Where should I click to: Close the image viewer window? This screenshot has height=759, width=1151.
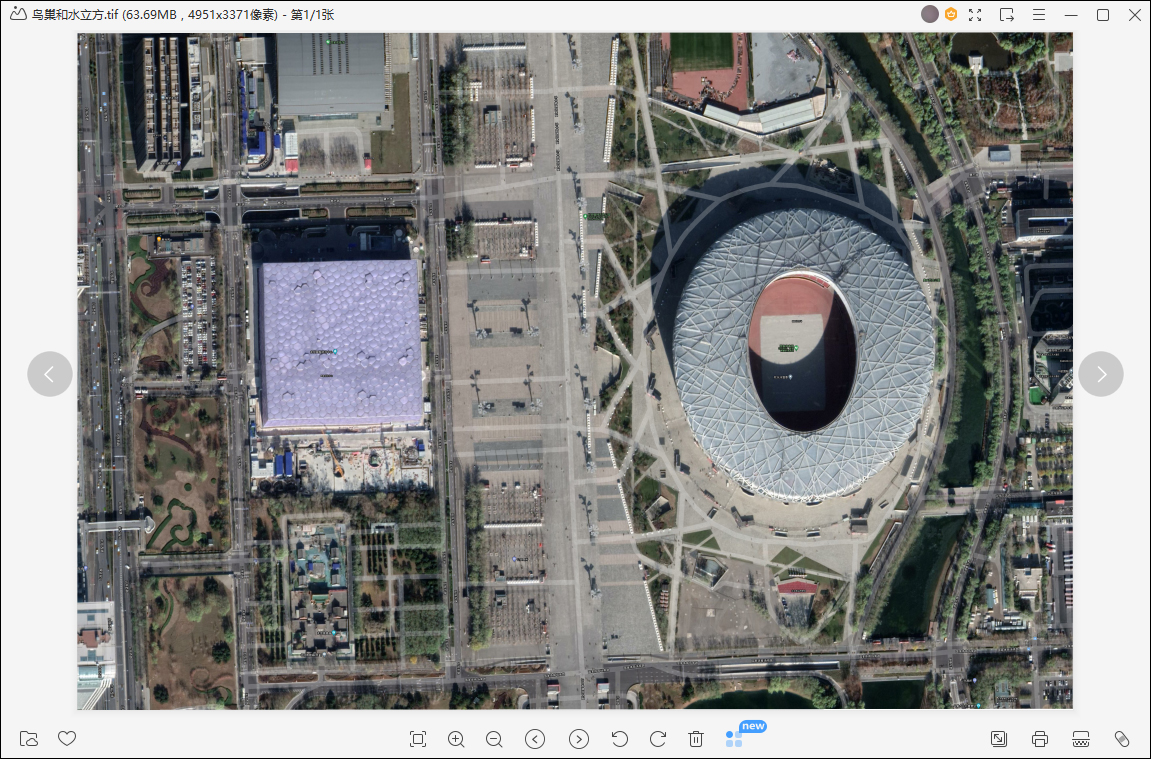pos(1135,15)
